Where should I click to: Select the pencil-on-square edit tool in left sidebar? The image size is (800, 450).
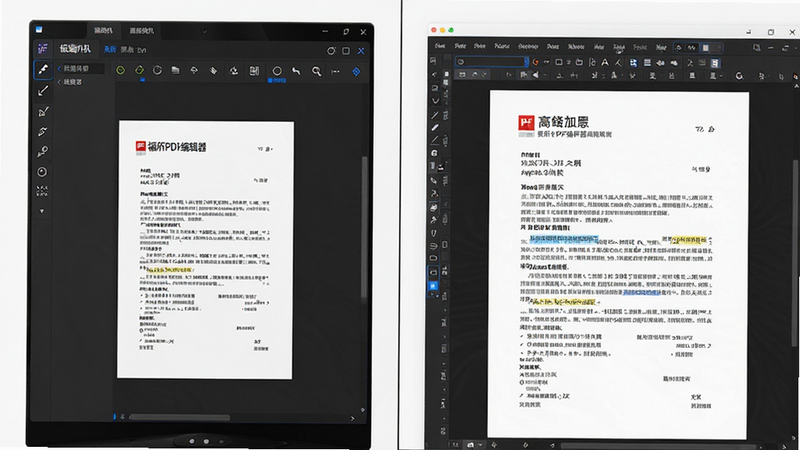click(43, 112)
